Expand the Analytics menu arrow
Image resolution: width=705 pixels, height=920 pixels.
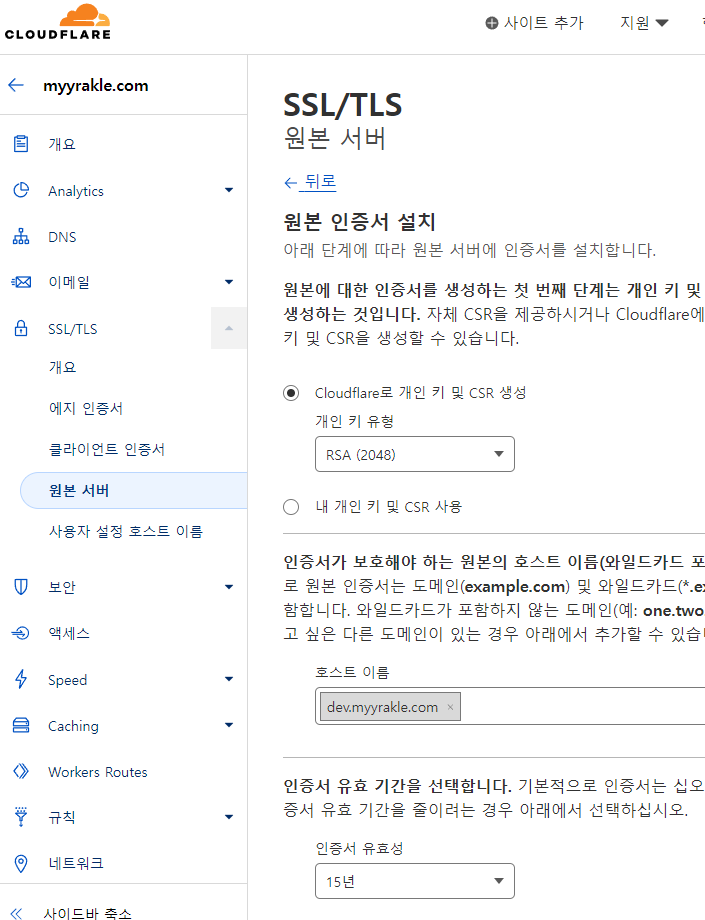pos(229,190)
